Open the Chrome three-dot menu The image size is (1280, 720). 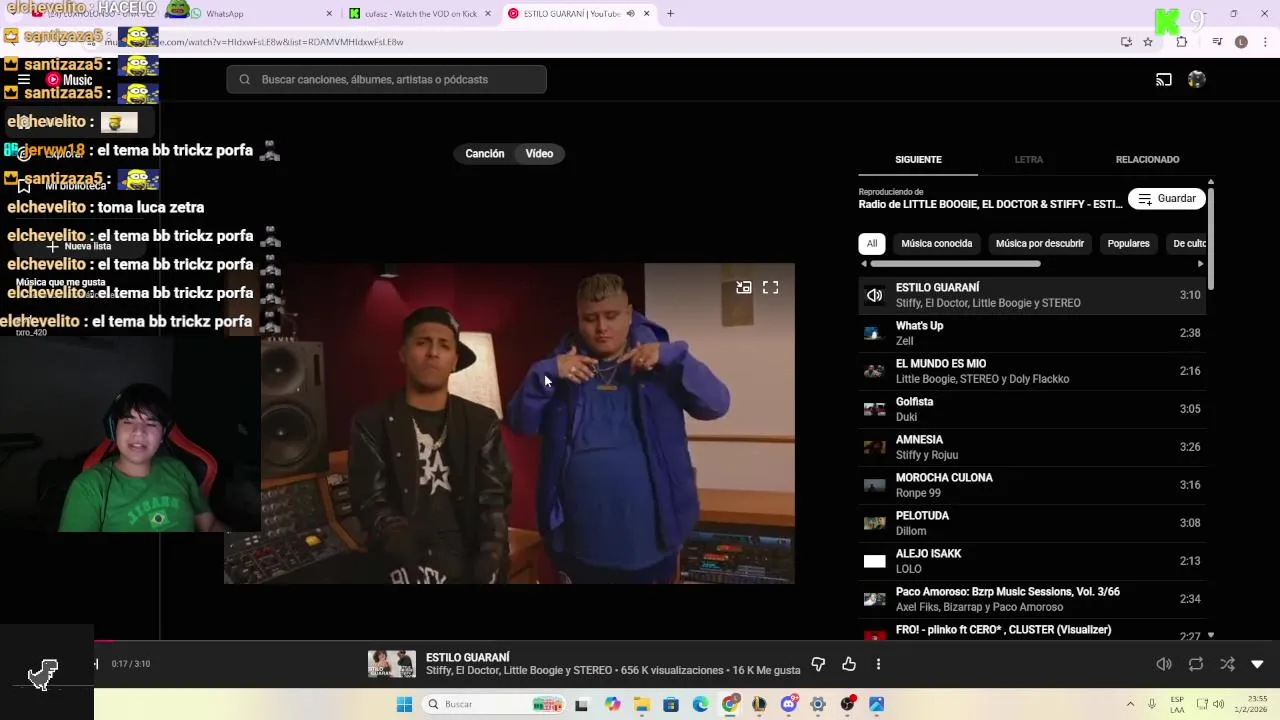pyautogui.click(x=1265, y=42)
